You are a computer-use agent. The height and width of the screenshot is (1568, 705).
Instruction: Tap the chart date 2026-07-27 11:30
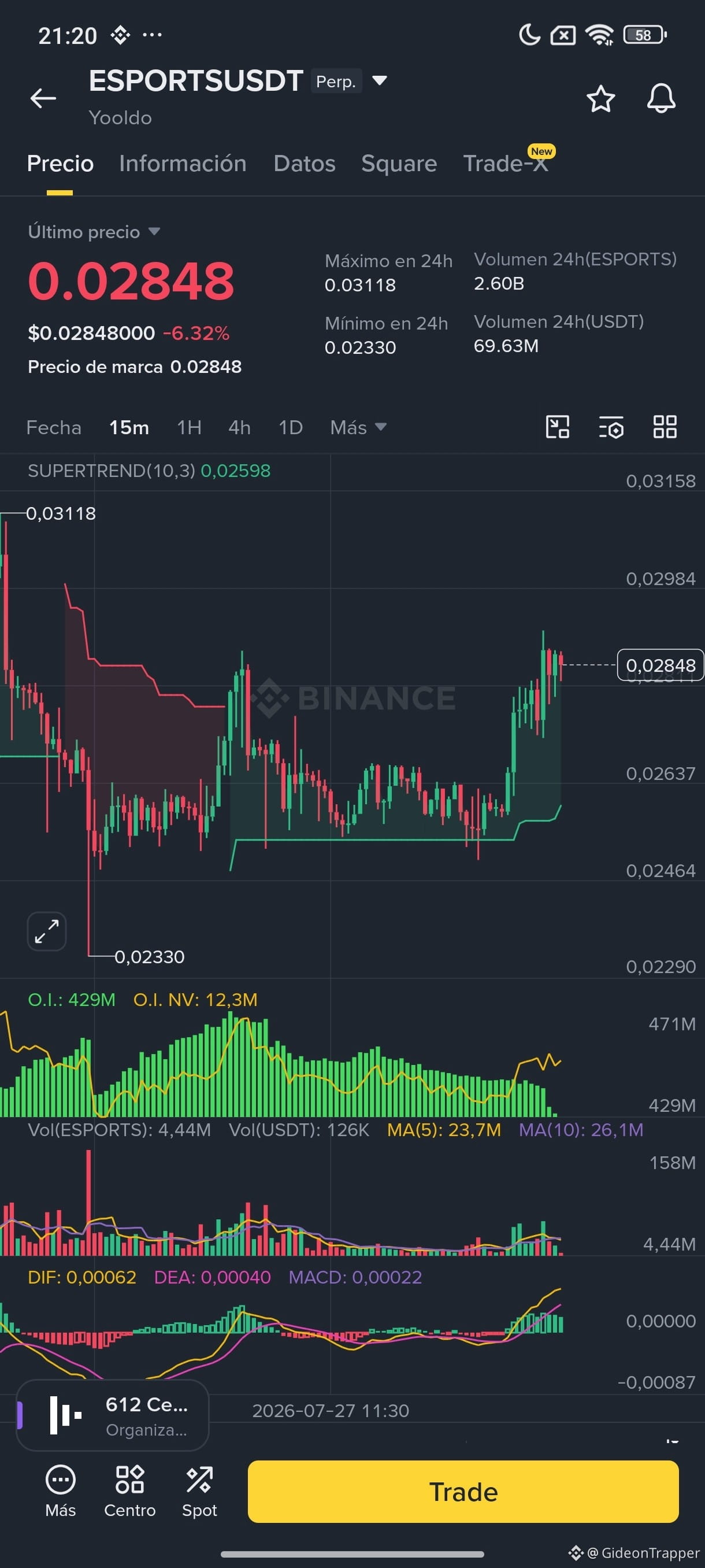click(x=331, y=1410)
